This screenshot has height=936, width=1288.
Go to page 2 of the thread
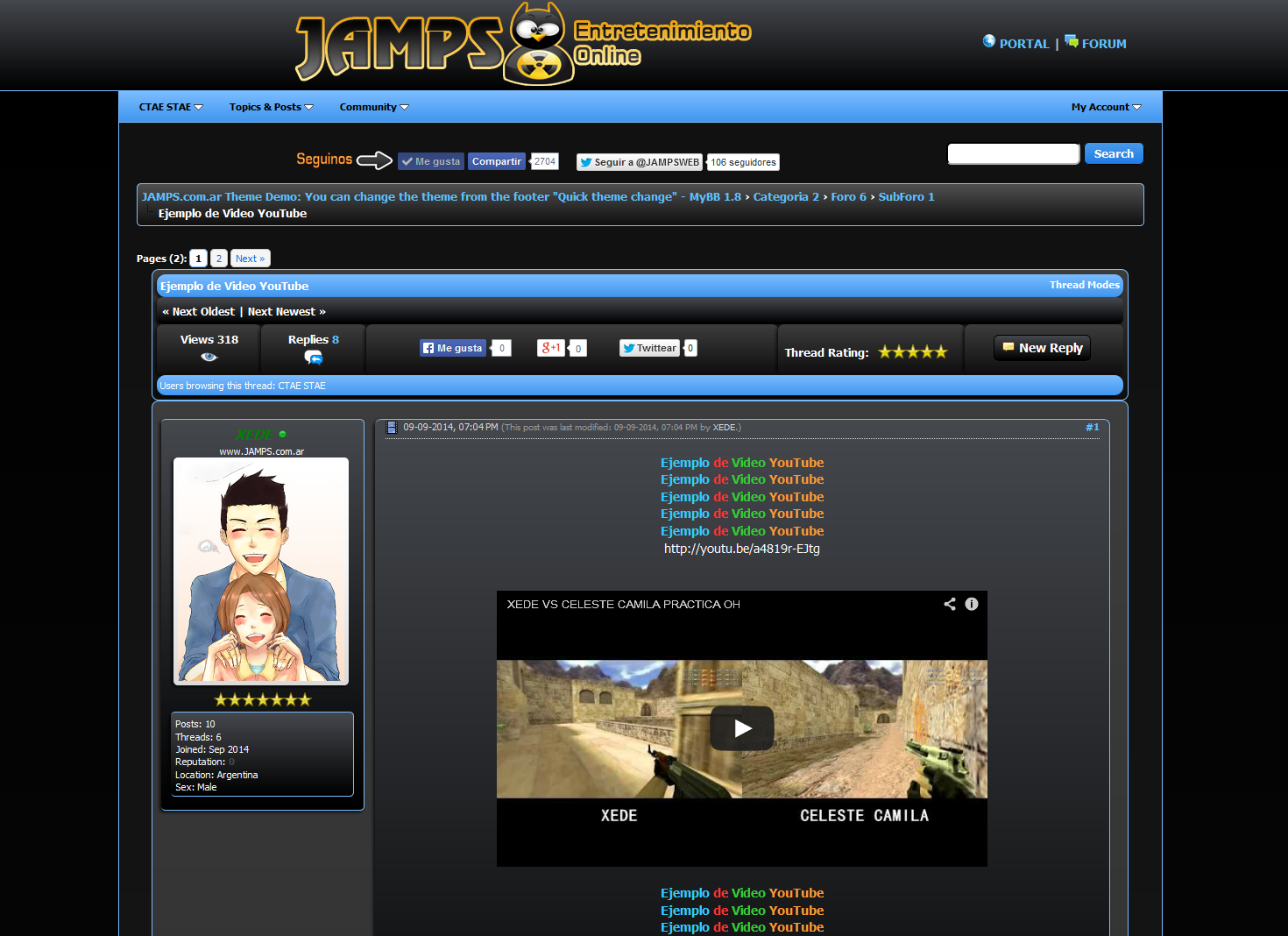[219, 259]
